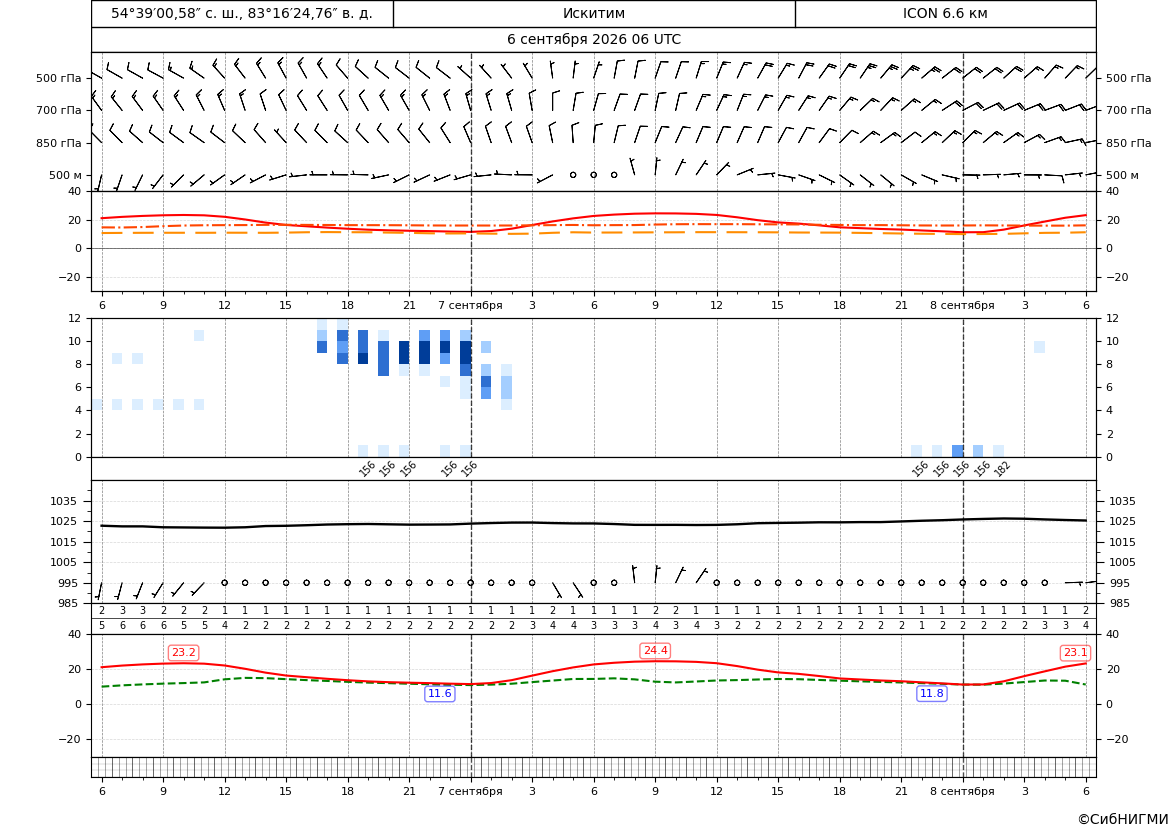The height and width of the screenshot is (827, 1169).
Task: Click the left 700 гПа level label
Action: 59,110
